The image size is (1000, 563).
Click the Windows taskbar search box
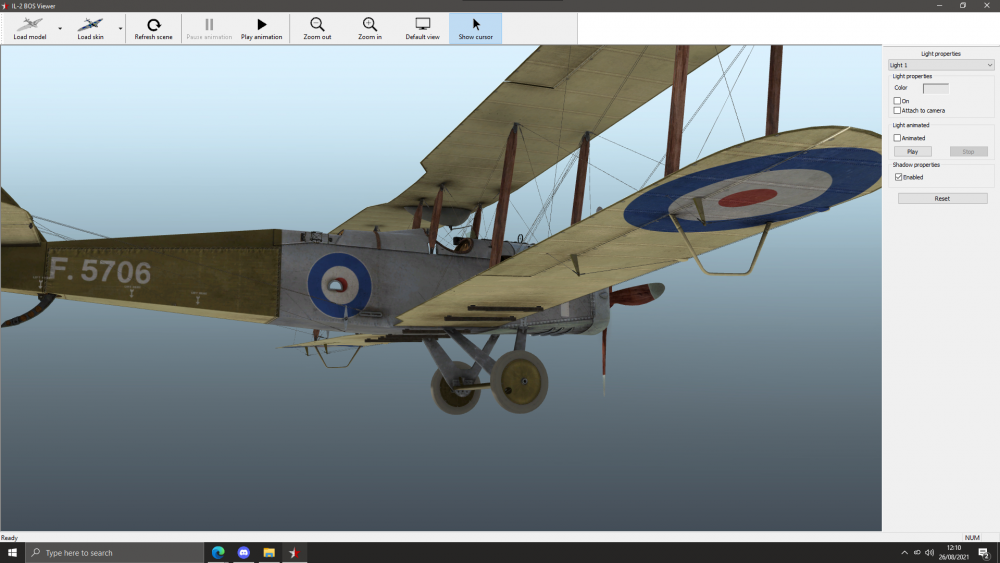tap(115, 552)
